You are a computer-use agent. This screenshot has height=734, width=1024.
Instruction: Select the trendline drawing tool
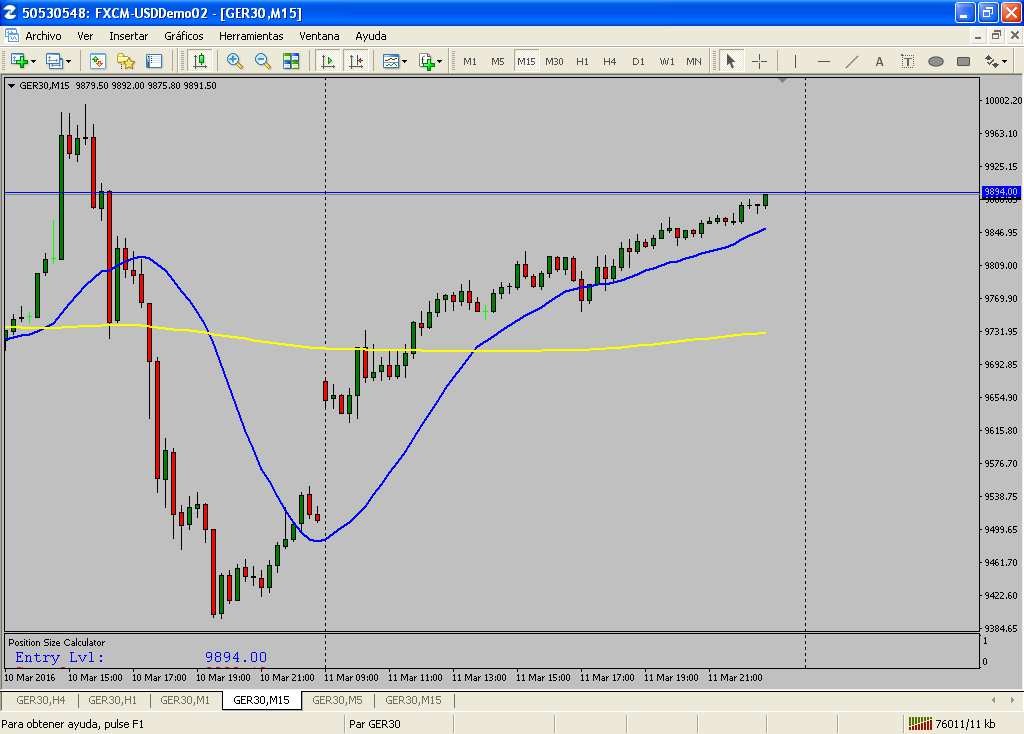[x=852, y=61]
